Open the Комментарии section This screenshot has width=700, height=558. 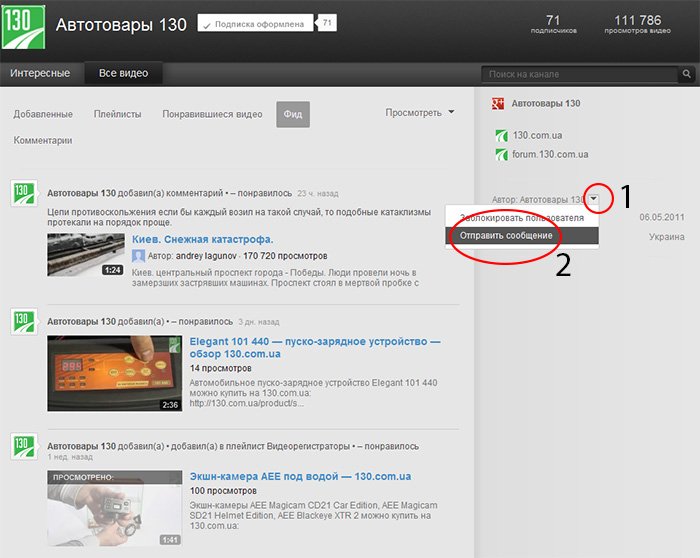pyautogui.click(x=42, y=140)
